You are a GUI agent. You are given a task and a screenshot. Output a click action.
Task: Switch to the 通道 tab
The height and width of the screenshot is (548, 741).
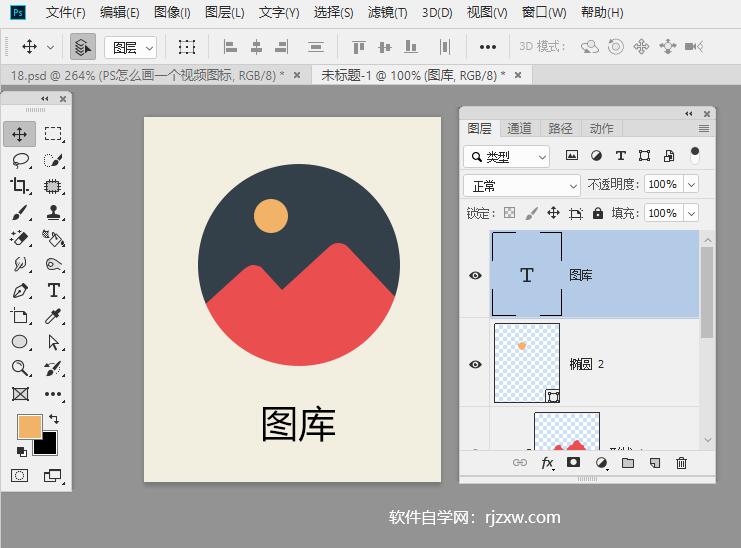pos(519,128)
